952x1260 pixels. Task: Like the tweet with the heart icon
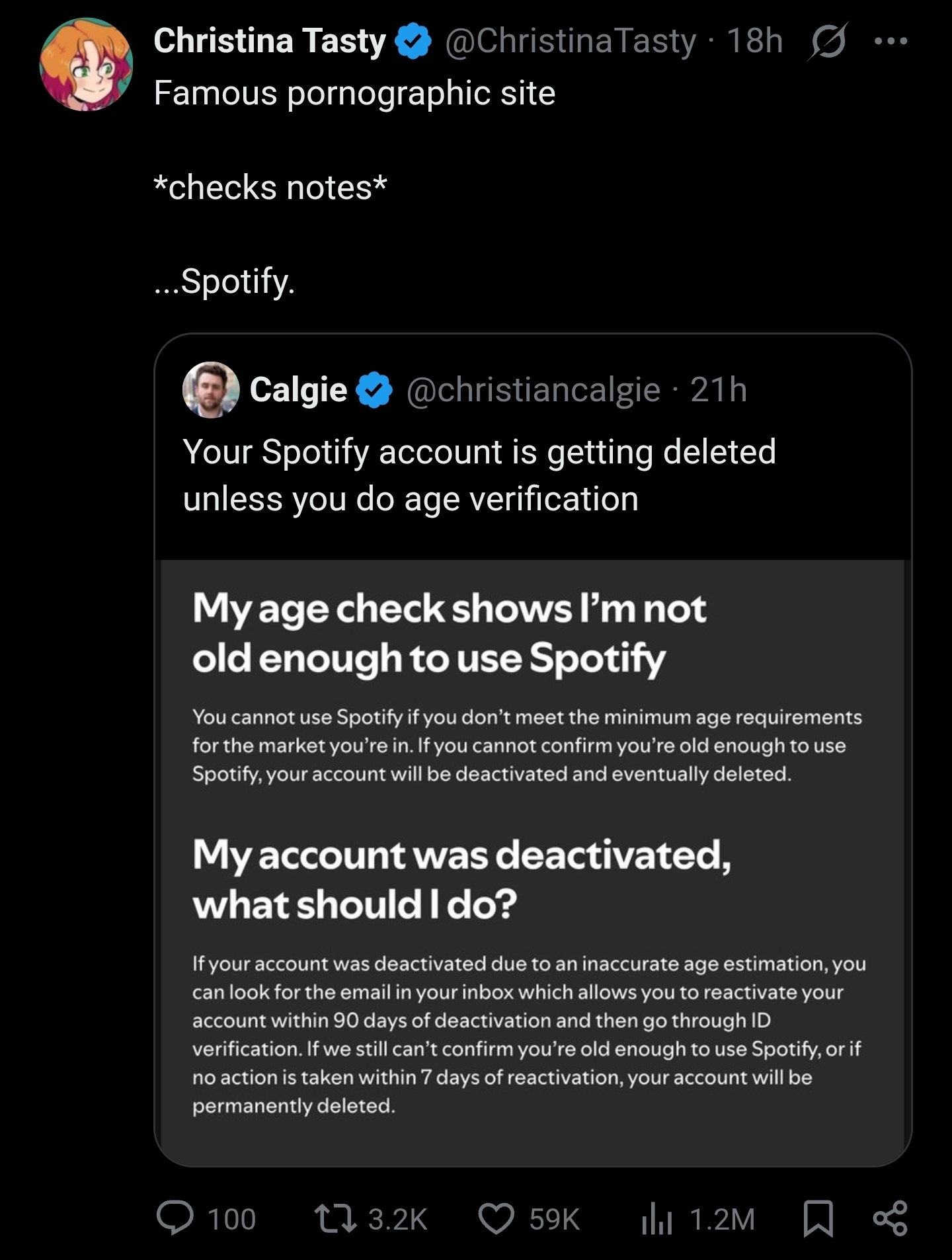click(496, 1219)
